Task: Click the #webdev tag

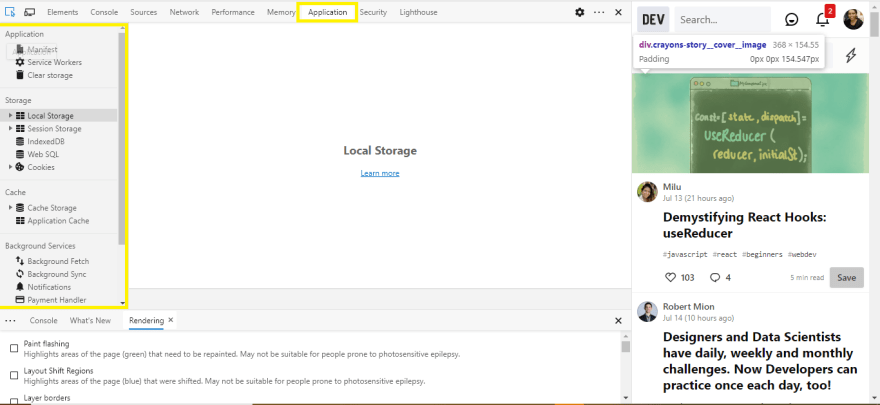Action: coord(802,255)
